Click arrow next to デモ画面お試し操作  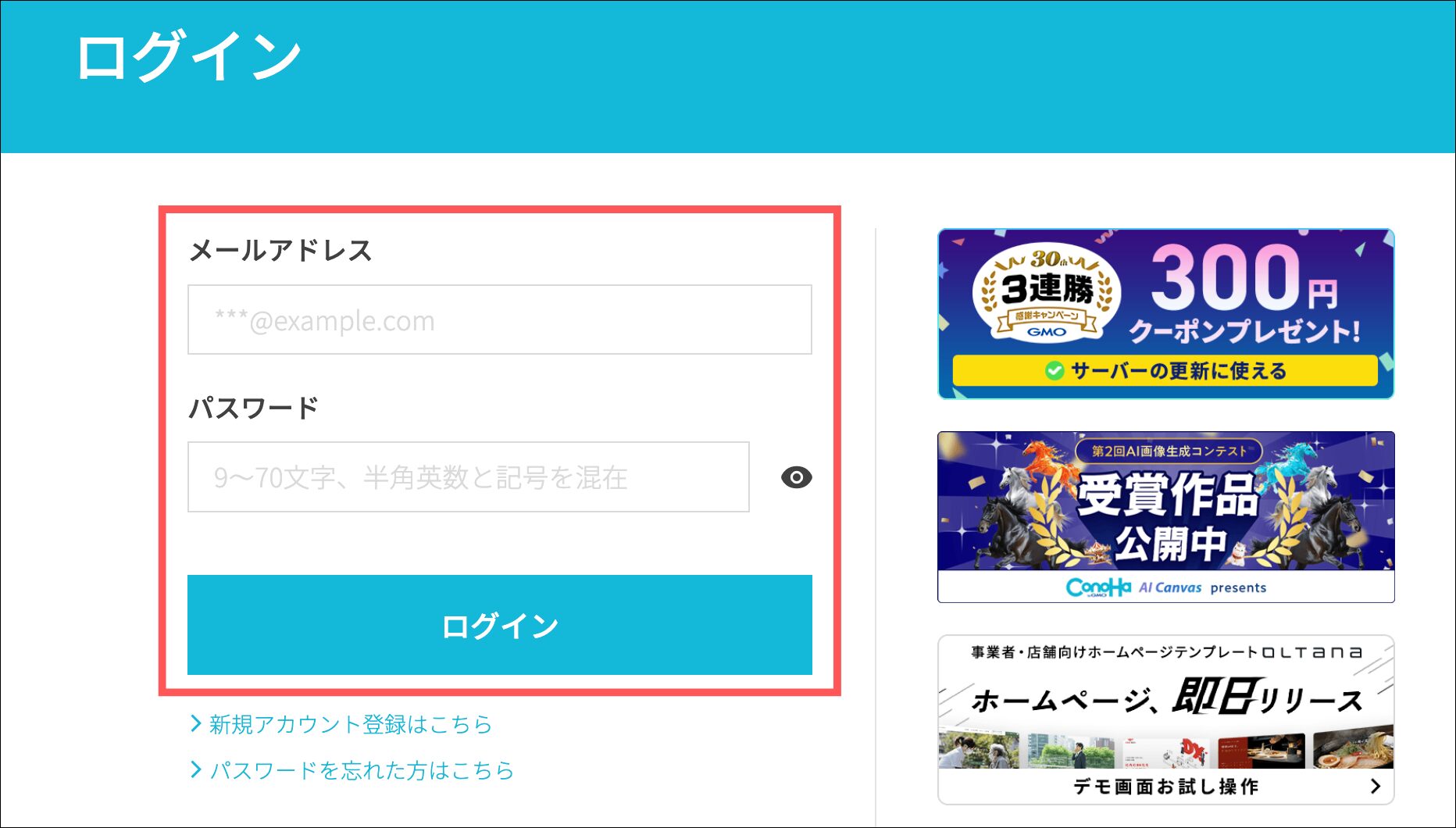point(1376,787)
